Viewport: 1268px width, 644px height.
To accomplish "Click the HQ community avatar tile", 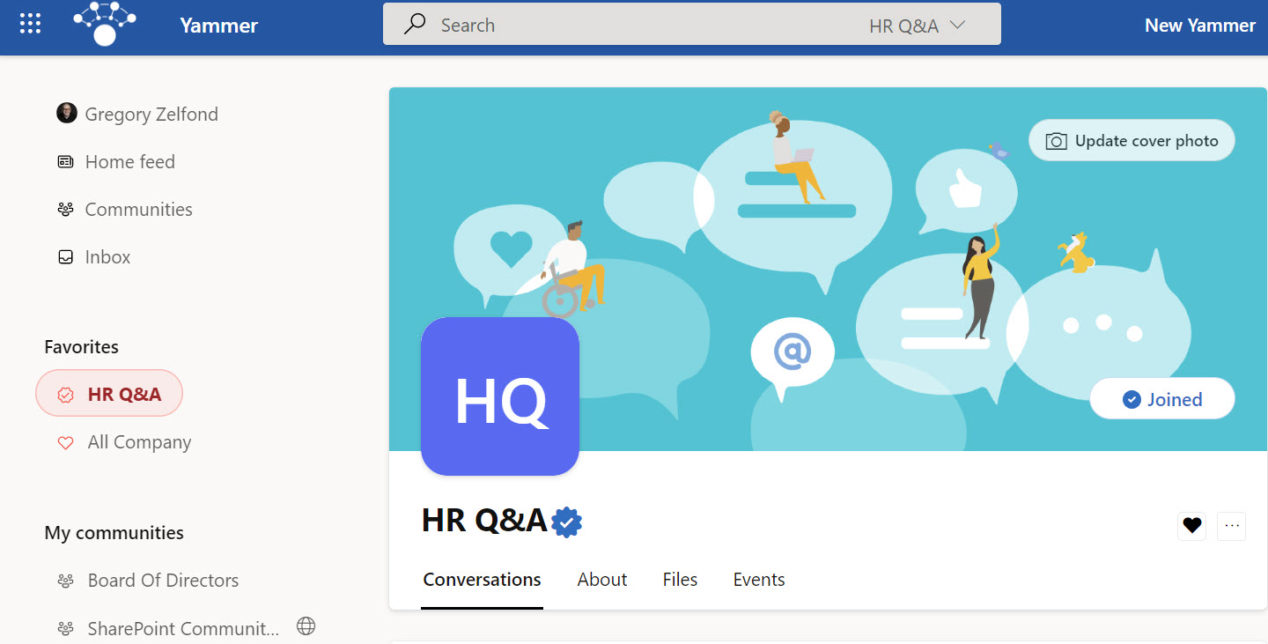I will tap(500, 396).
